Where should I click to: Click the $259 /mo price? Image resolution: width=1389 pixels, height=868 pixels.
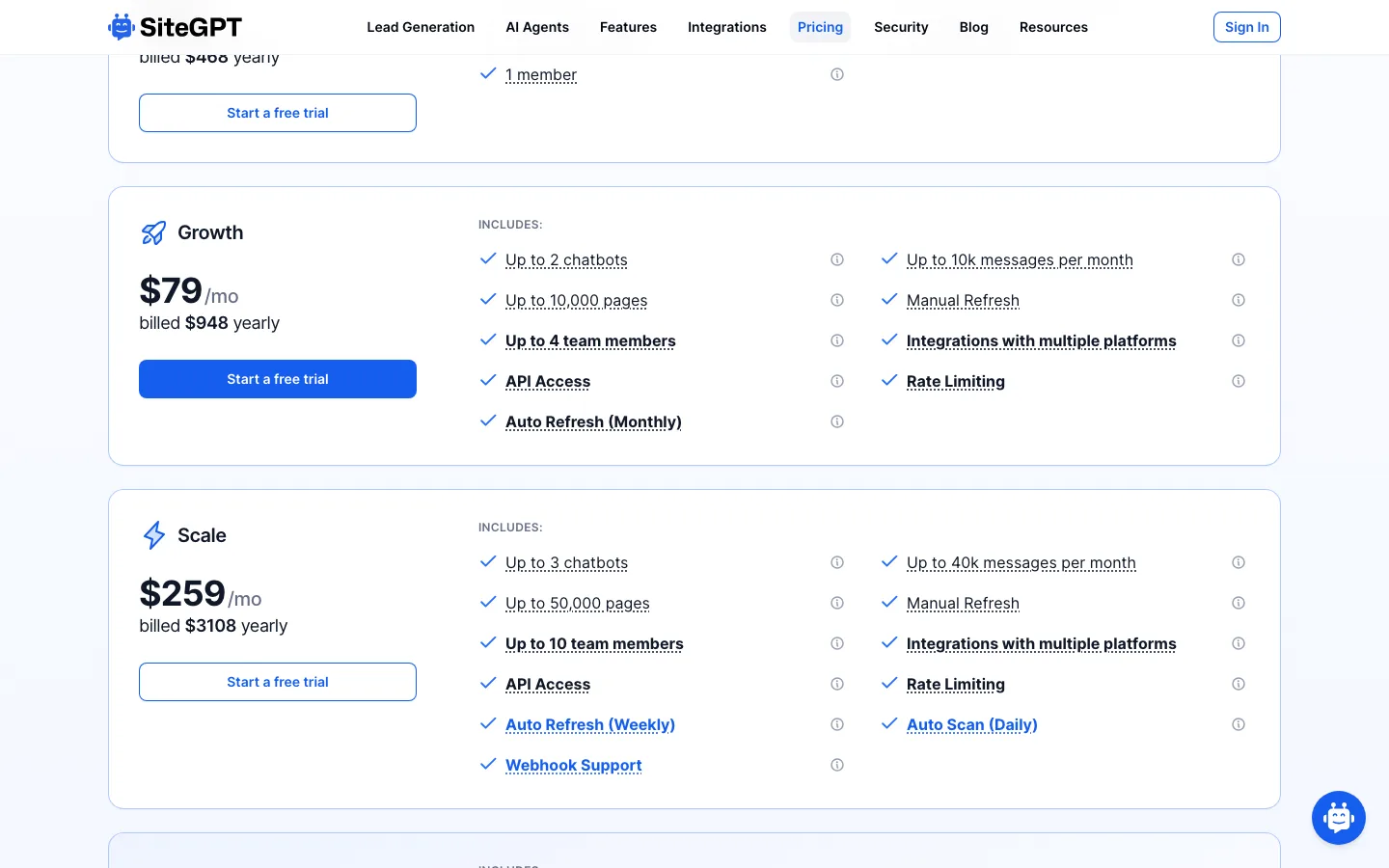(x=201, y=593)
